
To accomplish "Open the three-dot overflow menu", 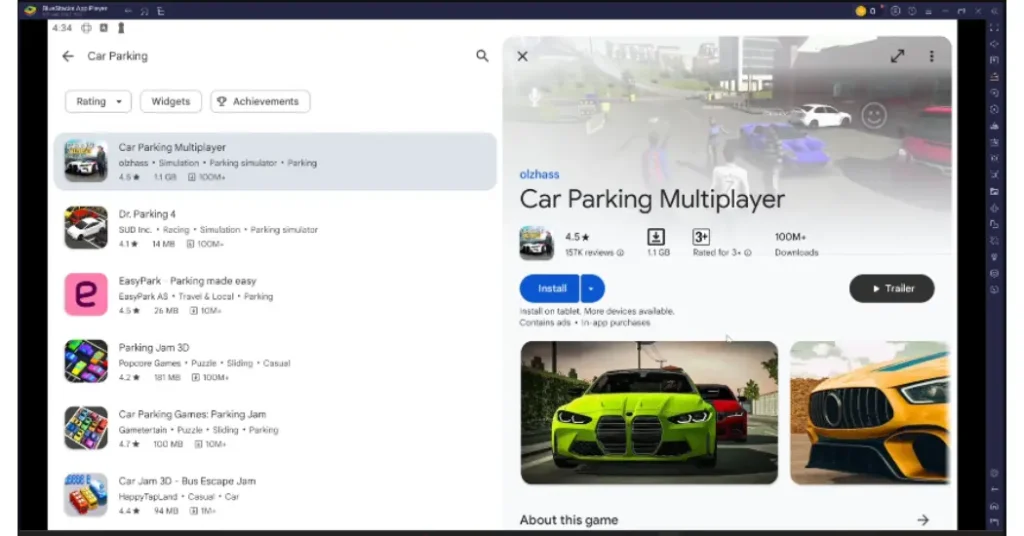I will tap(931, 56).
